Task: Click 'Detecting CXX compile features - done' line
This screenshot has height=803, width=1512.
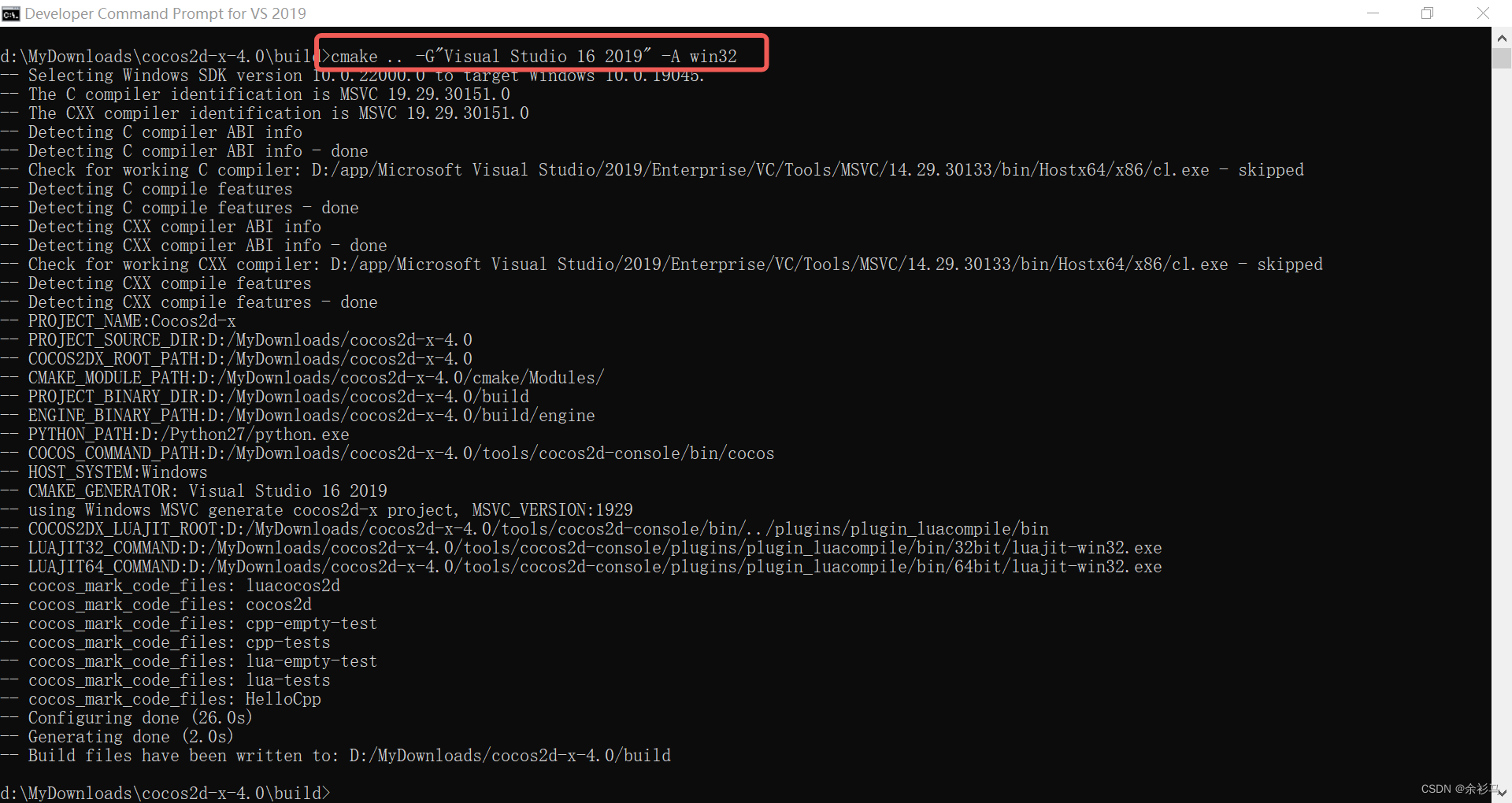Action: tap(189, 302)
